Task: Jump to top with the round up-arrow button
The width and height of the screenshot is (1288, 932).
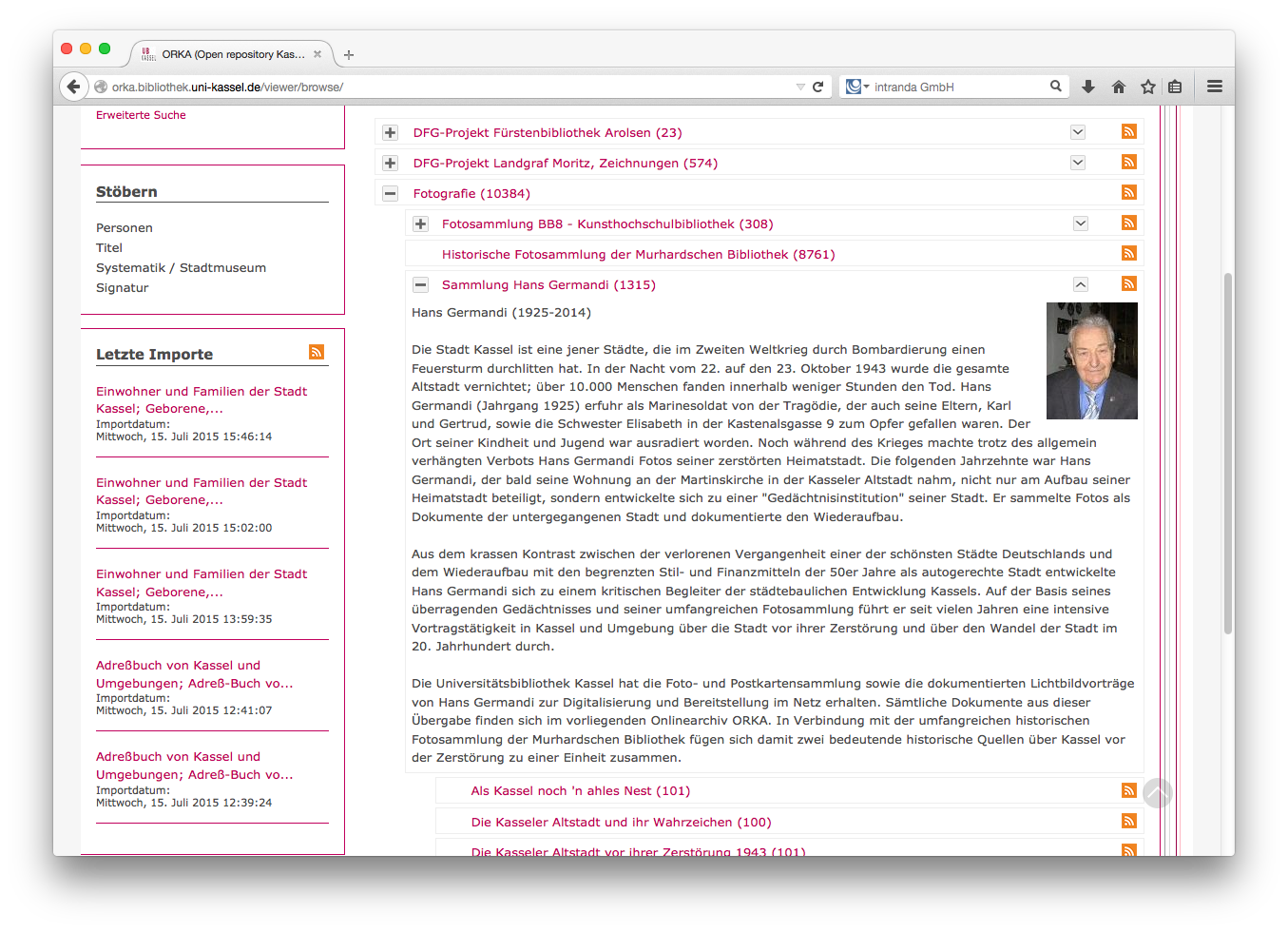Action: tap(1158, 793)
